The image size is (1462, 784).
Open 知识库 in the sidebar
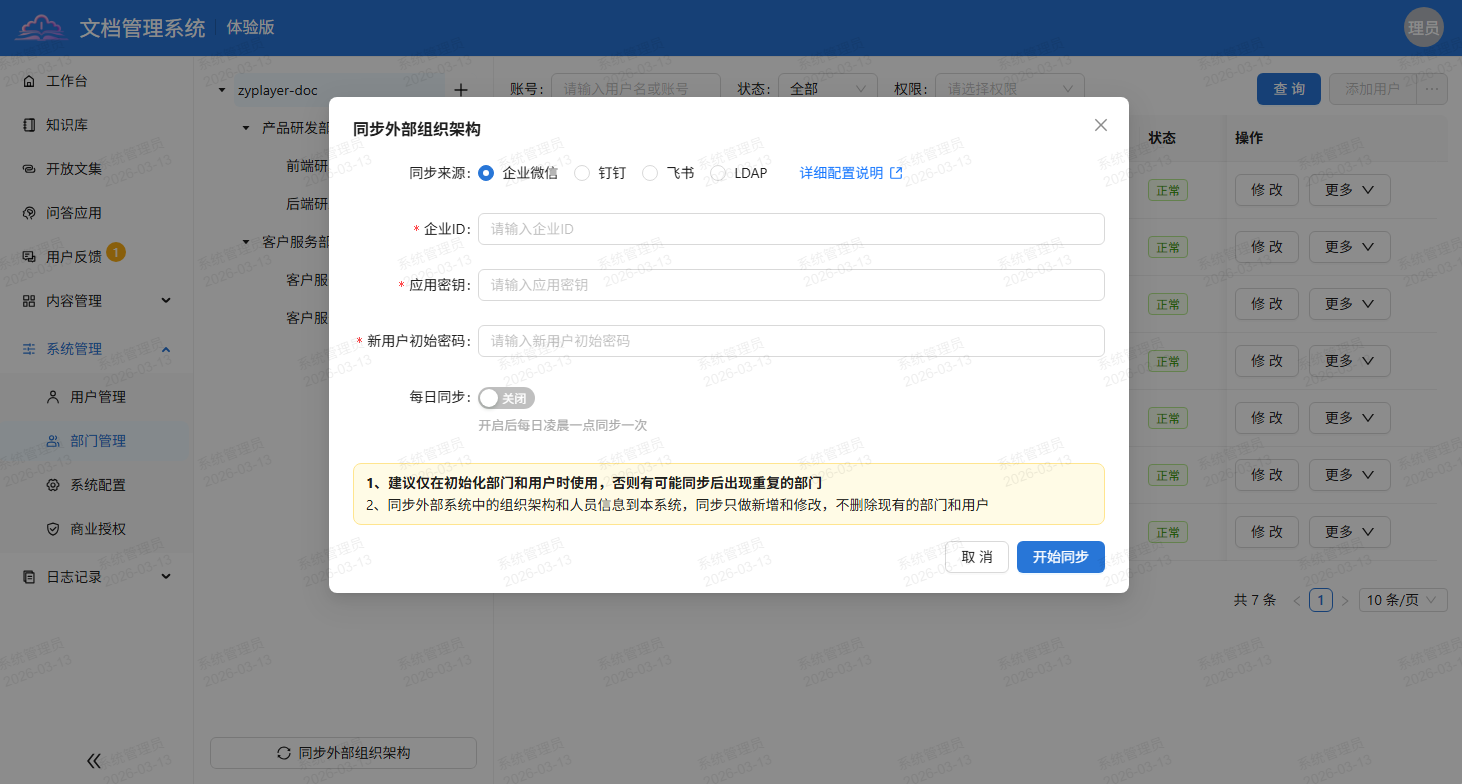click(97, 125)
